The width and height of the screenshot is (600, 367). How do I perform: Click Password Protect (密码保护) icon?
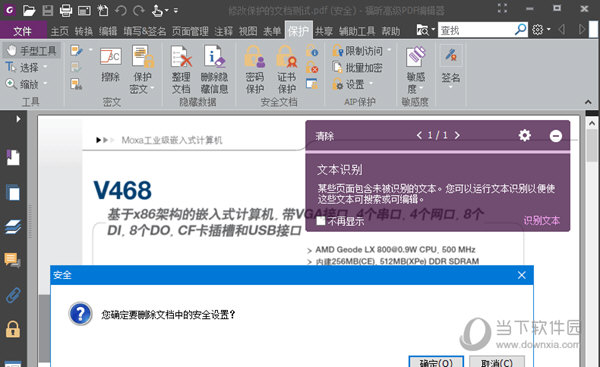click(254, 70)
